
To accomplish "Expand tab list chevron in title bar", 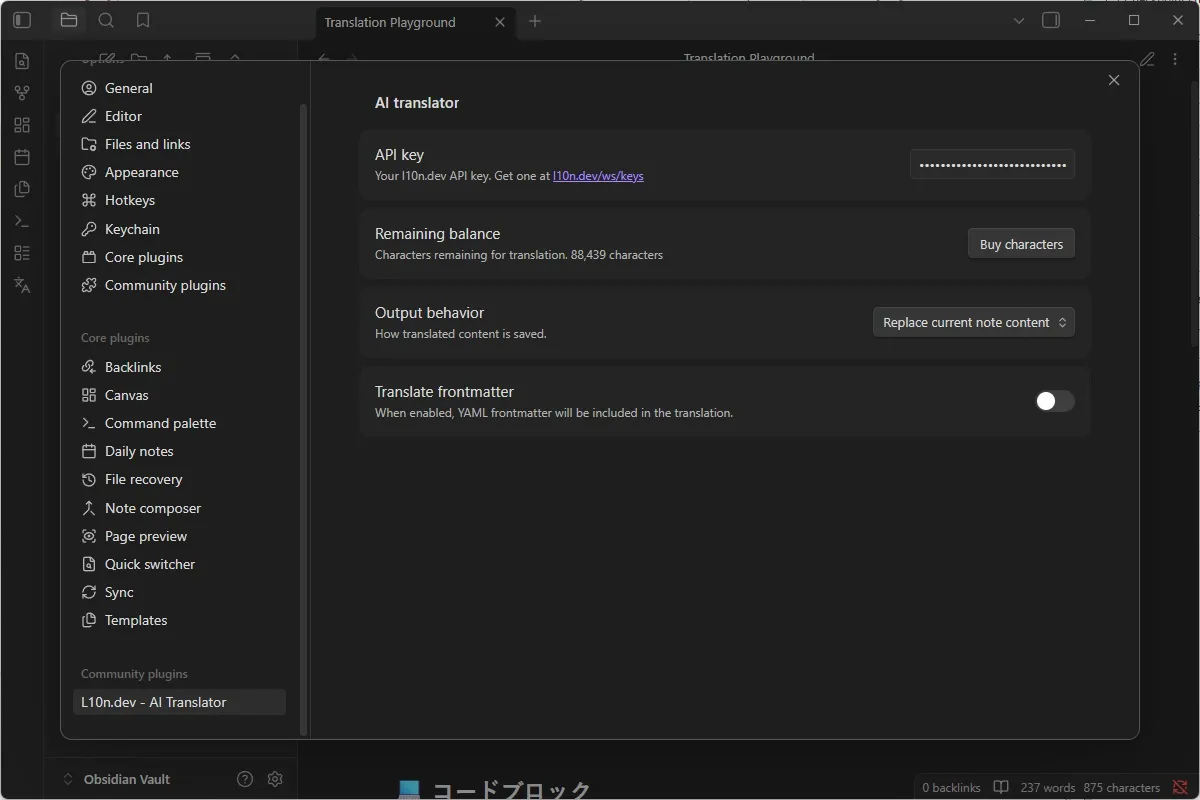I will (x=1019, y=21).
